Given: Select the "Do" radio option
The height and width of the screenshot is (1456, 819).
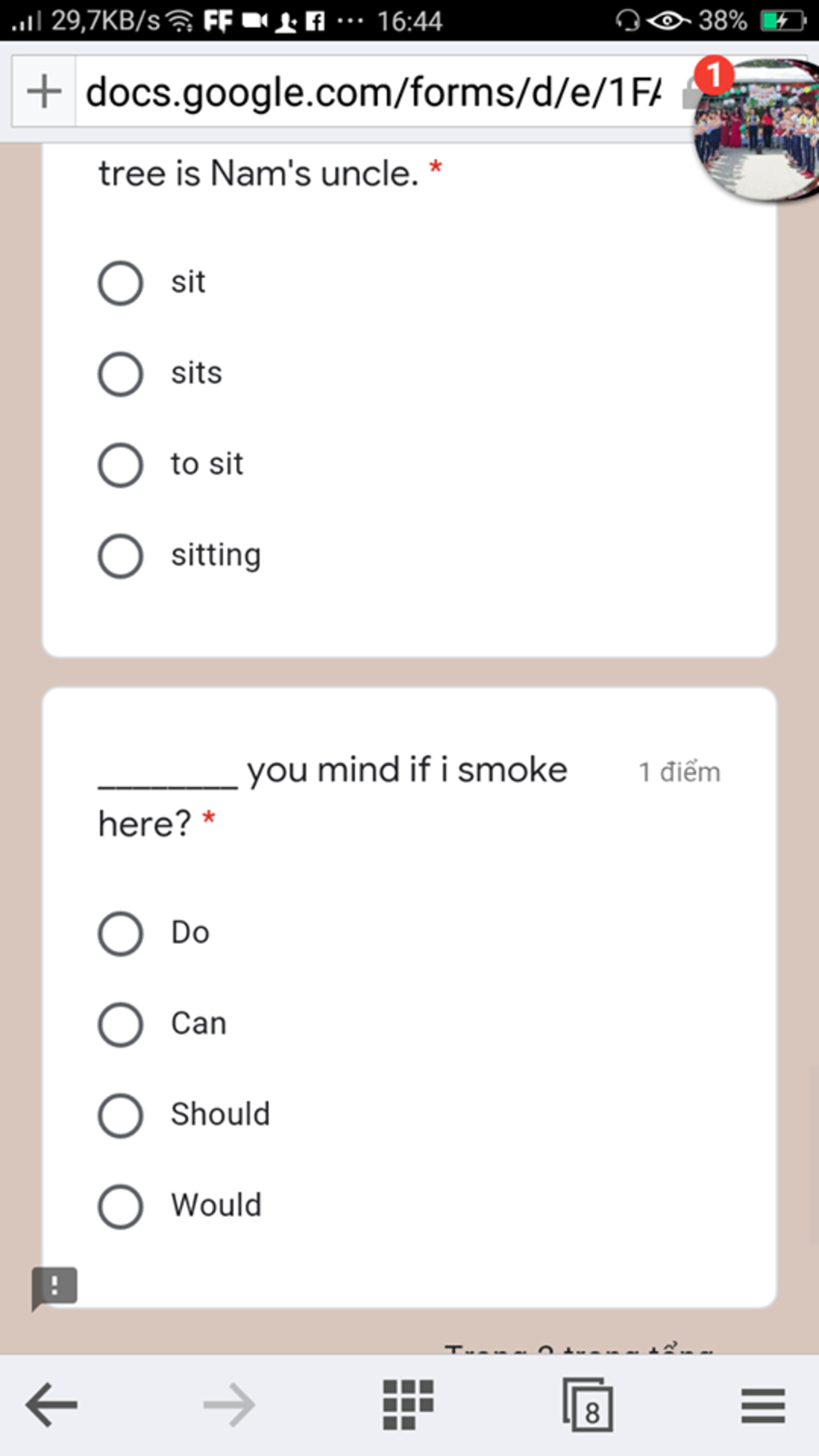Looking at the screenshot, I should (121, 934).
